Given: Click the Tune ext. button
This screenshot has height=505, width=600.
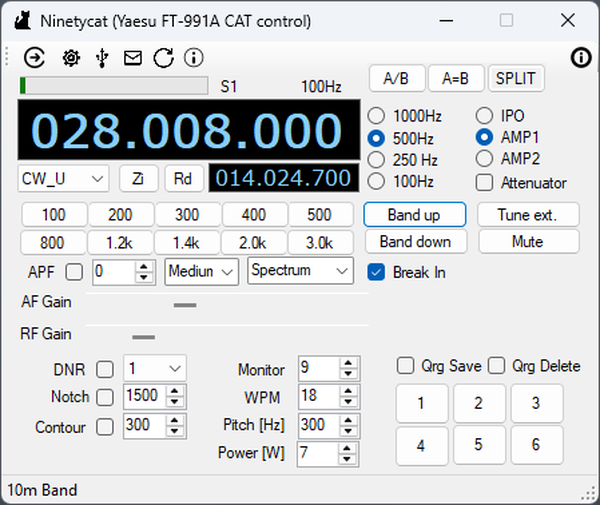Looking at the screenshot, I should coord(528,215).
